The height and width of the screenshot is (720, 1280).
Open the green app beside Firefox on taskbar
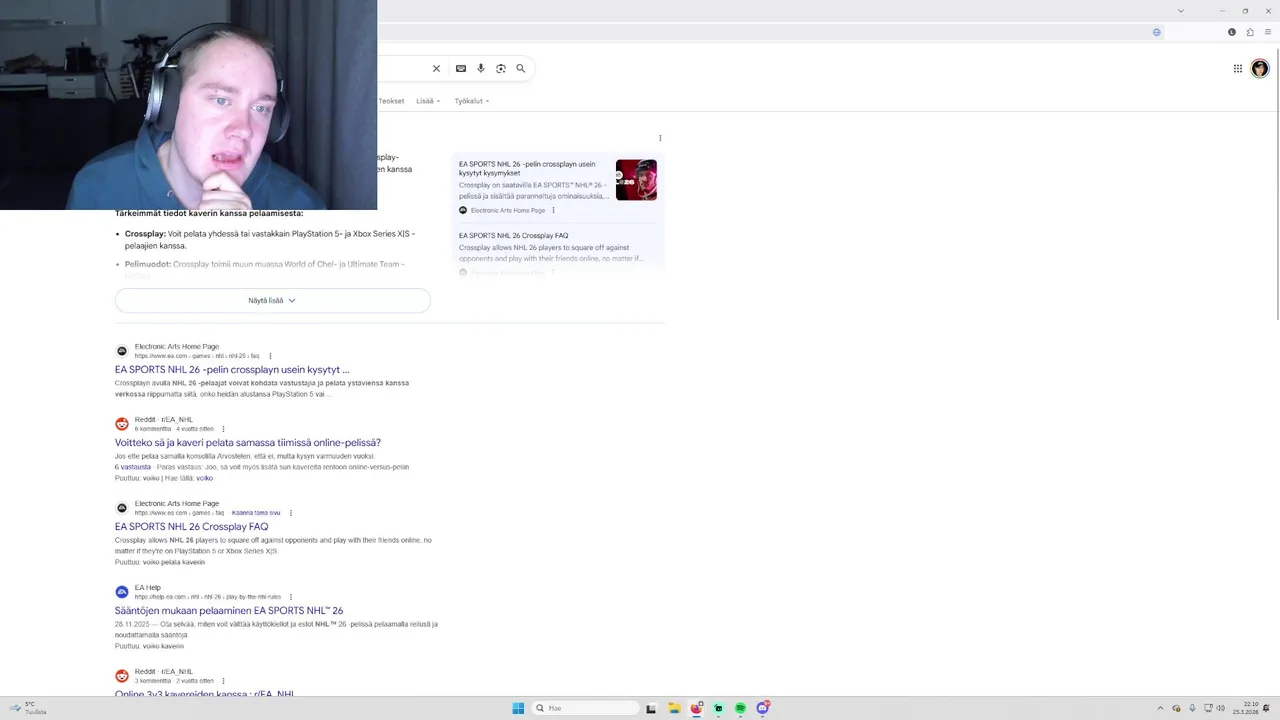point(718,708)
